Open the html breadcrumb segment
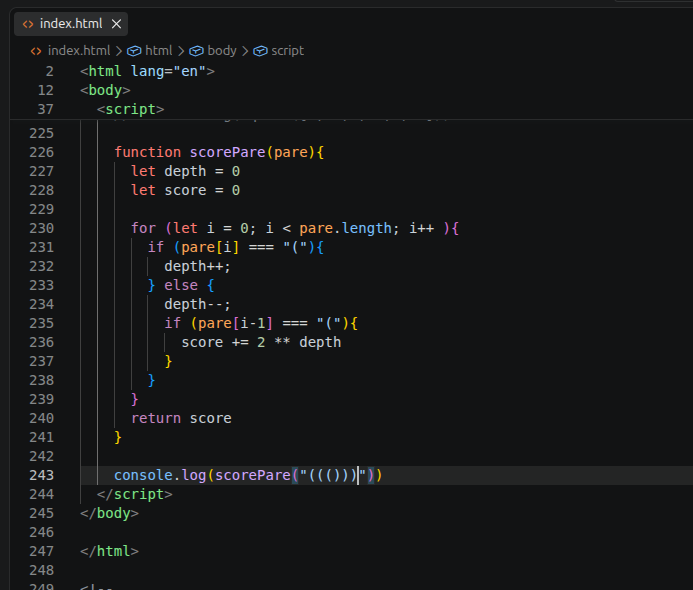The image size is (693, 590). (159, 51)
